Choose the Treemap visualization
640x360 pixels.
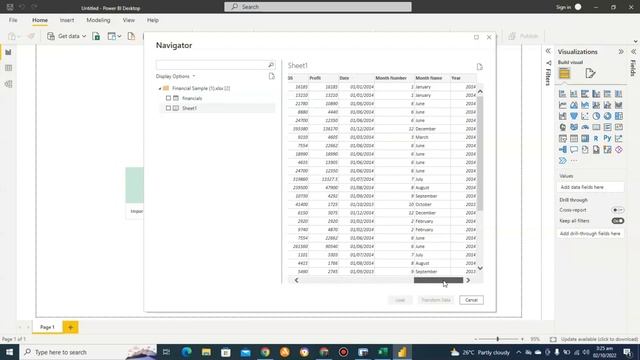coord(619,116)
